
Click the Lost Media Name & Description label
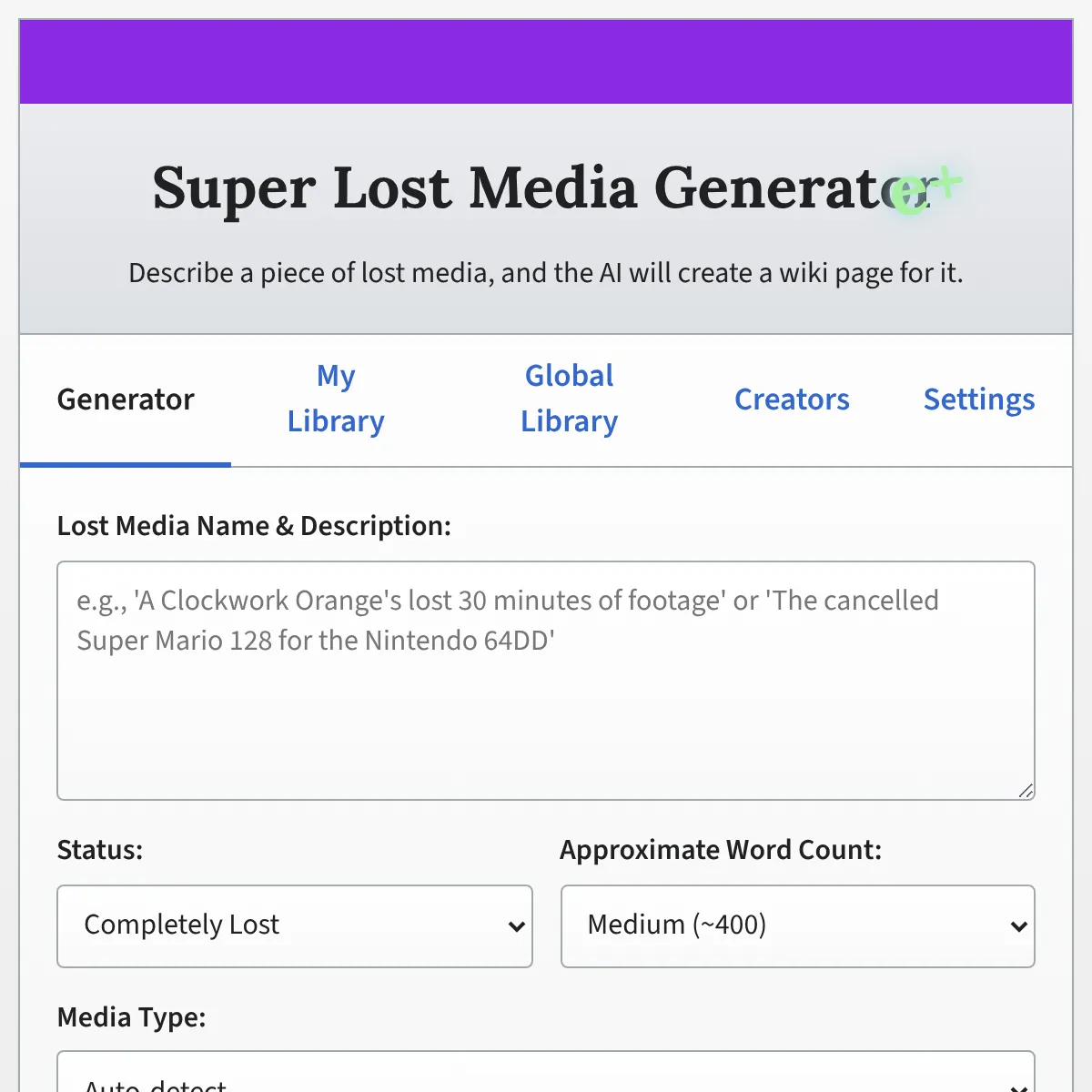tap(254, 526)
